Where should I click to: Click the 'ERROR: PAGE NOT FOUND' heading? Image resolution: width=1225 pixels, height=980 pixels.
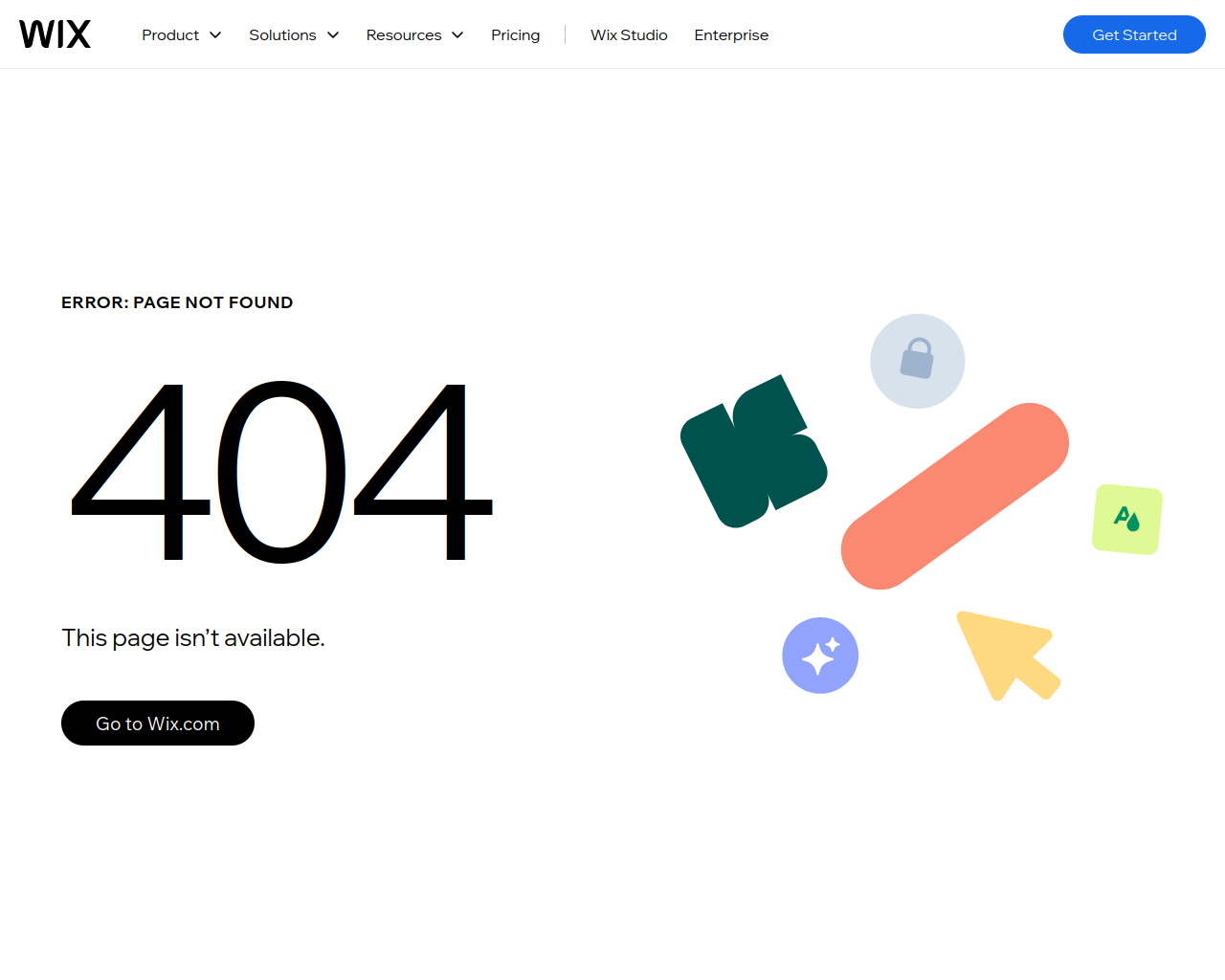click(177, 302)
